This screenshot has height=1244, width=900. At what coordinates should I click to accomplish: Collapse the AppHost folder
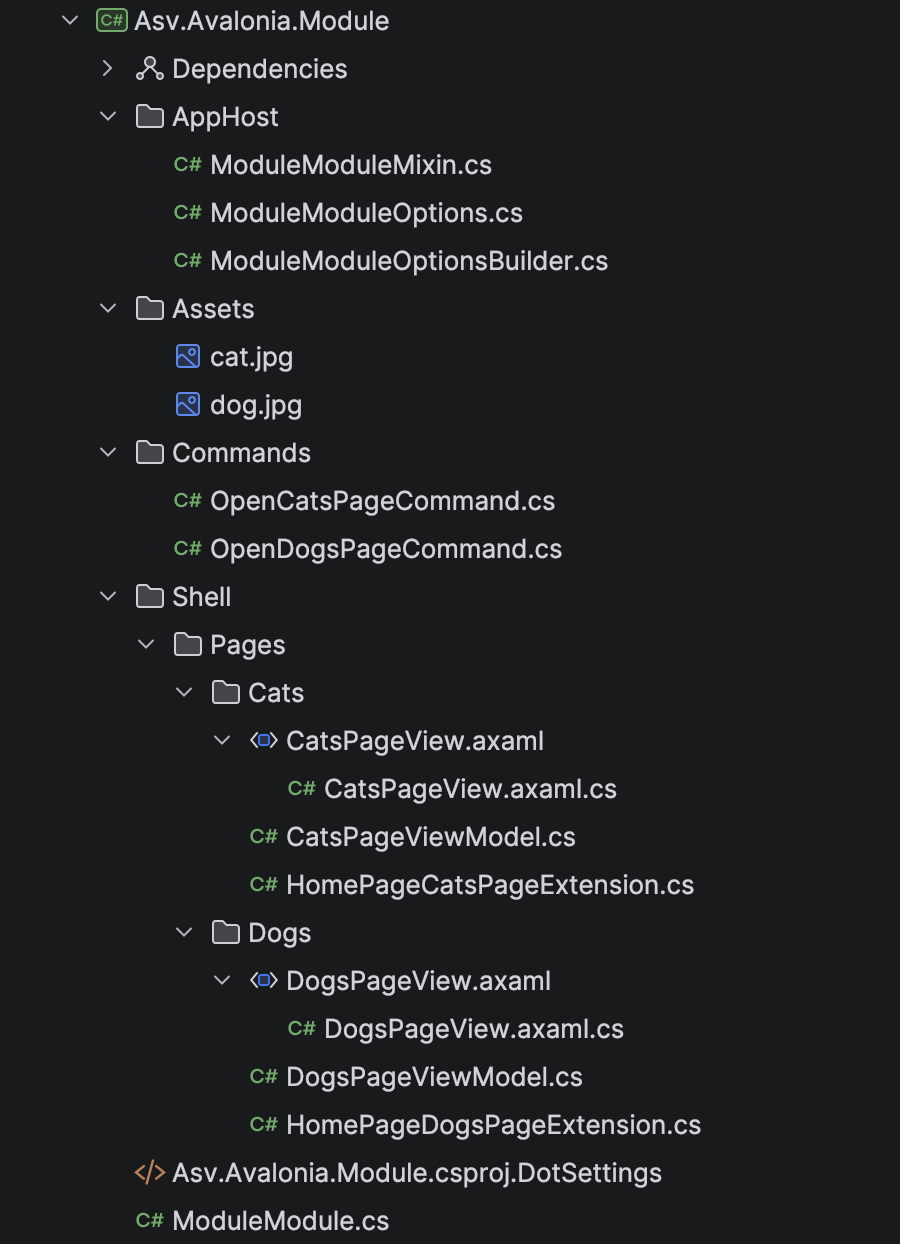[108, 117]
